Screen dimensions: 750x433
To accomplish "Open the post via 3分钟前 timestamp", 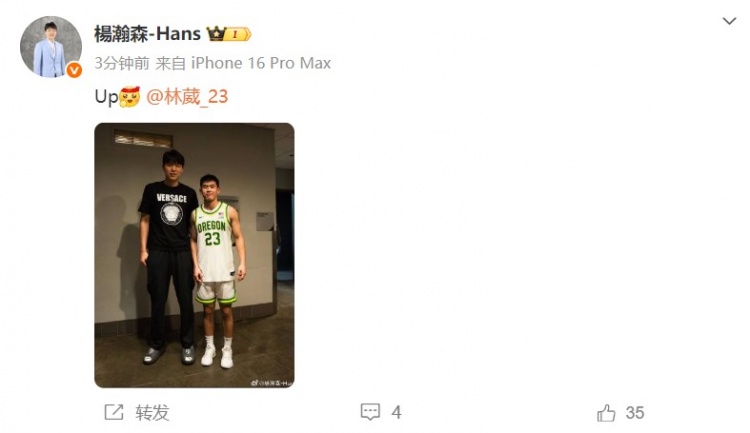I will click(x=122, y=63).
